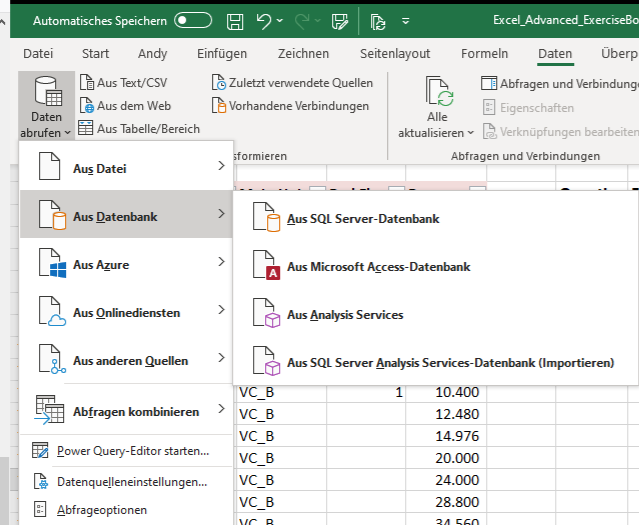
Task: Open Abfragen und Verbindungen pane
Action: pos(560,84)
